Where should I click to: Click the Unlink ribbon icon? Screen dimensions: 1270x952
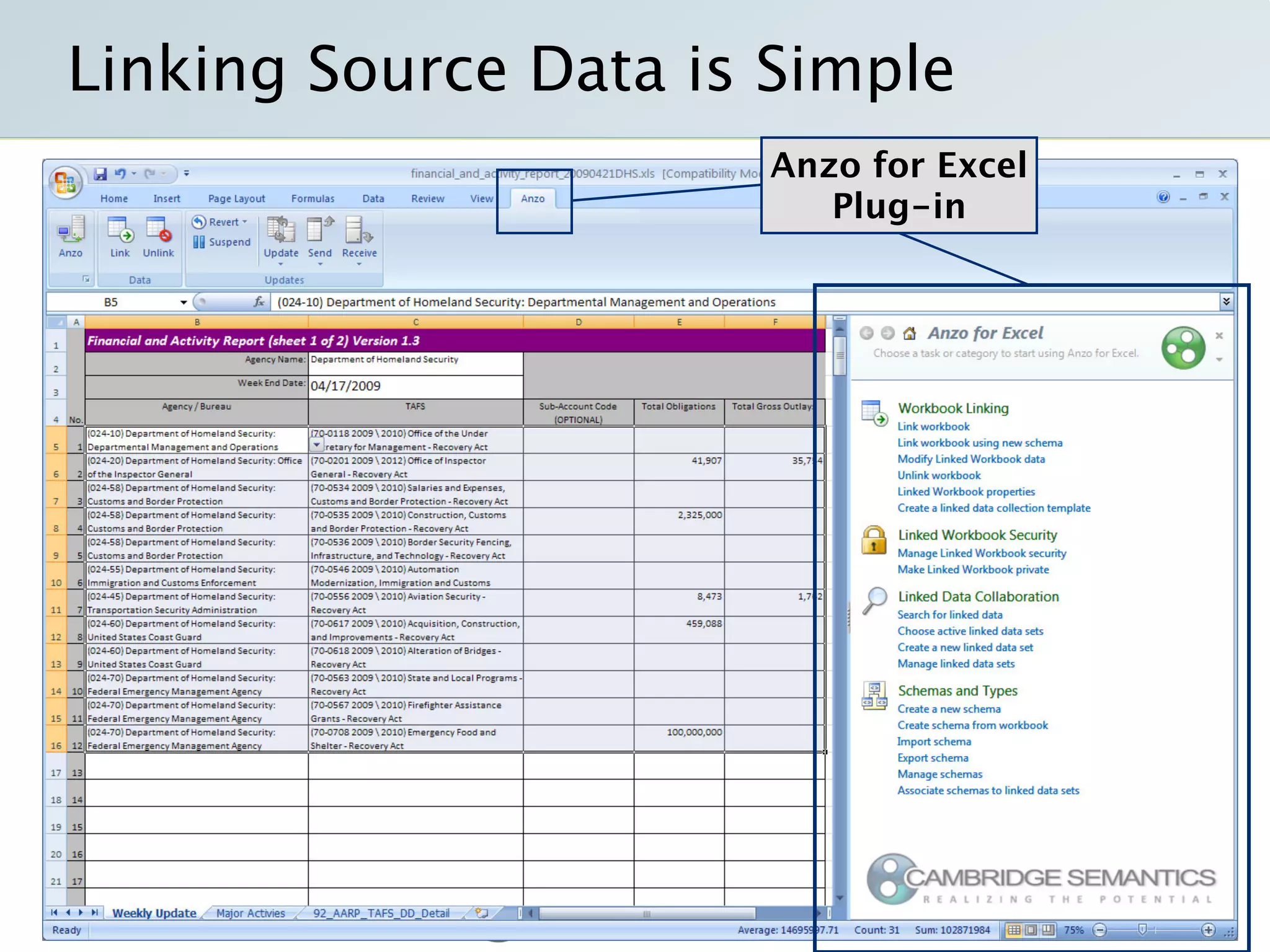point(159,237)
